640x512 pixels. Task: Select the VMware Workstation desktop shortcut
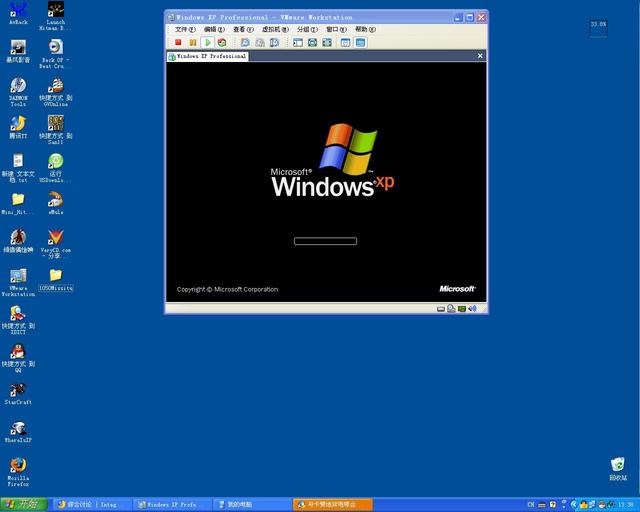[18, 282]
